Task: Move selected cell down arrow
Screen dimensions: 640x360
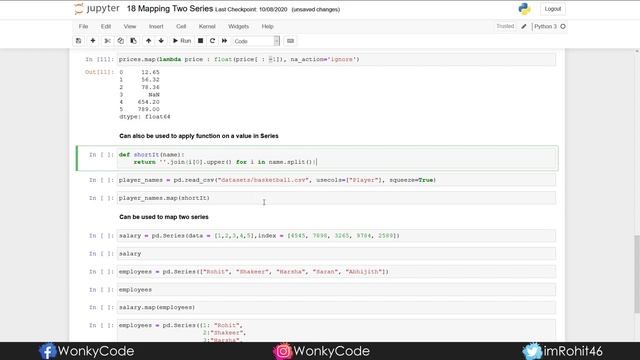Action: pos(161,41)
